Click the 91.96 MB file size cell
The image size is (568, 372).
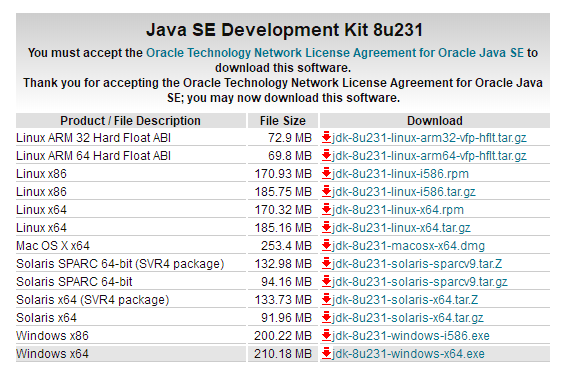click(283, 318)
